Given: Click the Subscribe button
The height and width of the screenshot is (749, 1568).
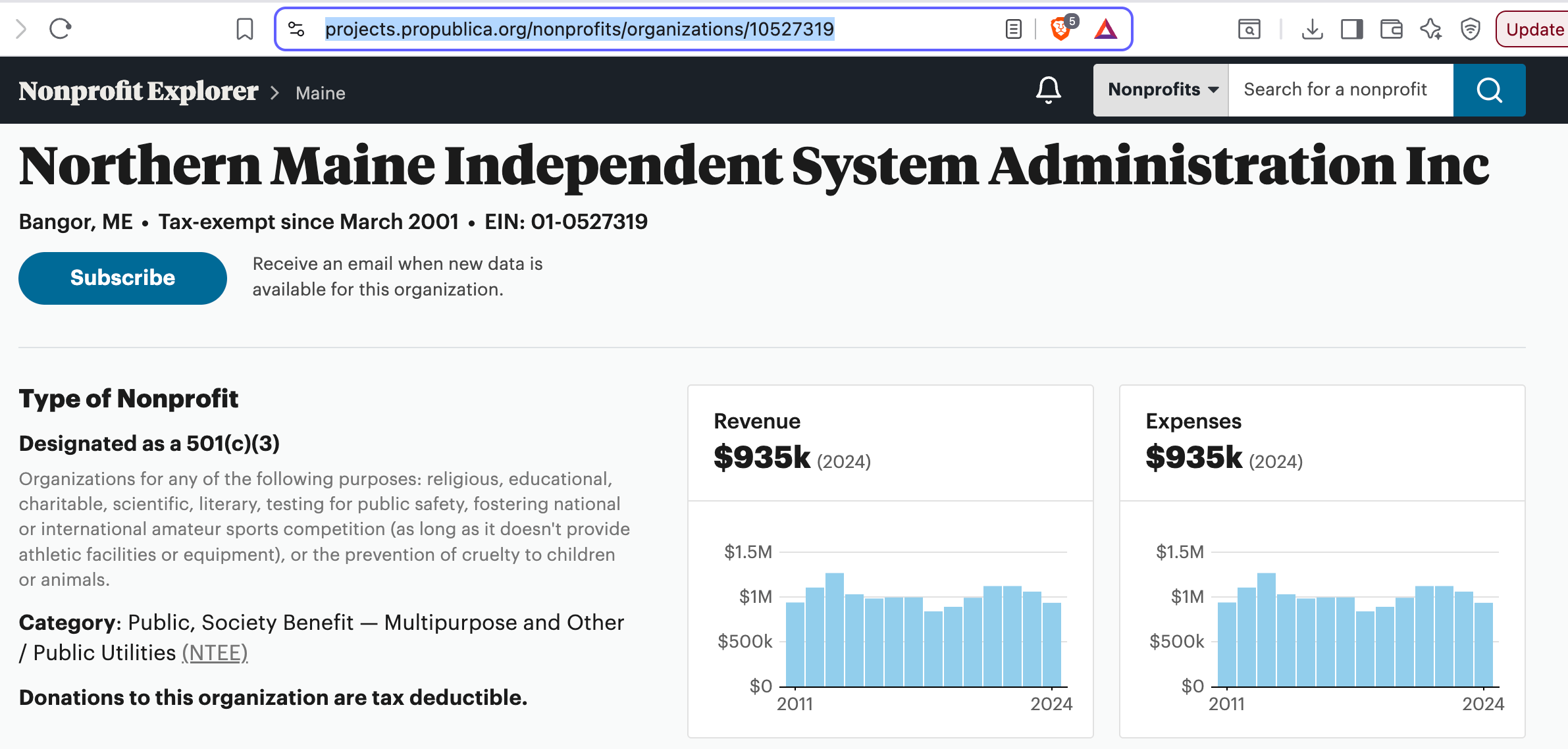Looking at the screenshot, I should click(122, 278).
